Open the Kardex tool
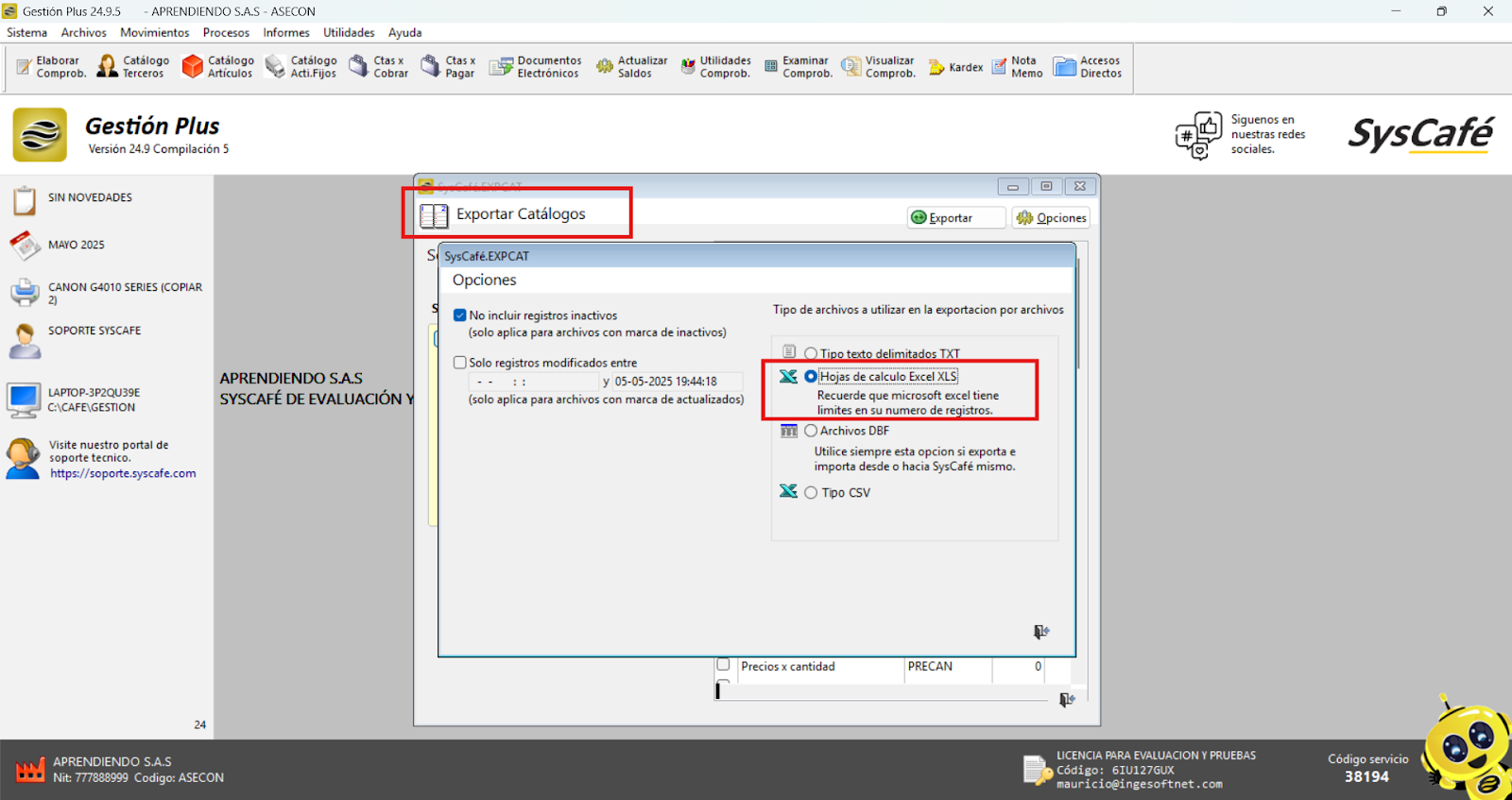This screenshot has height=800, width=1512. [x=955, y=67]
